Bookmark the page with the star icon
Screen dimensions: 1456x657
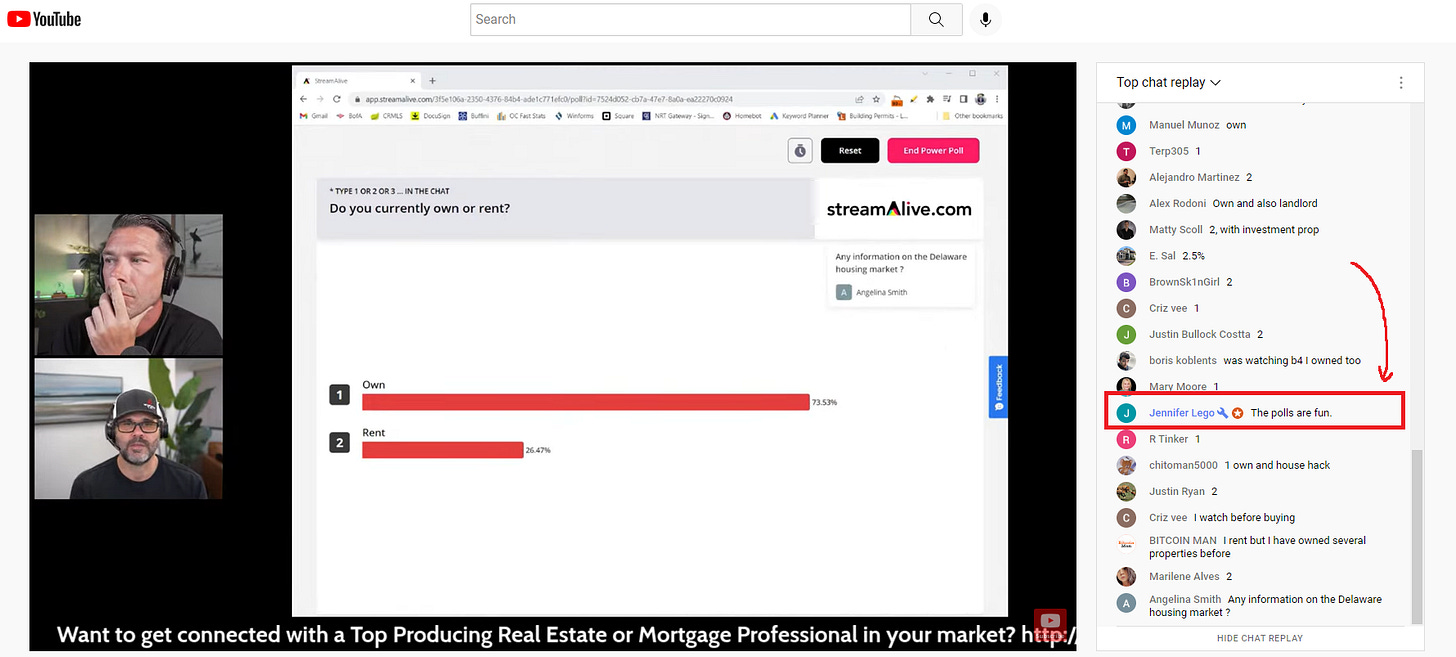[x=876, y=99]
